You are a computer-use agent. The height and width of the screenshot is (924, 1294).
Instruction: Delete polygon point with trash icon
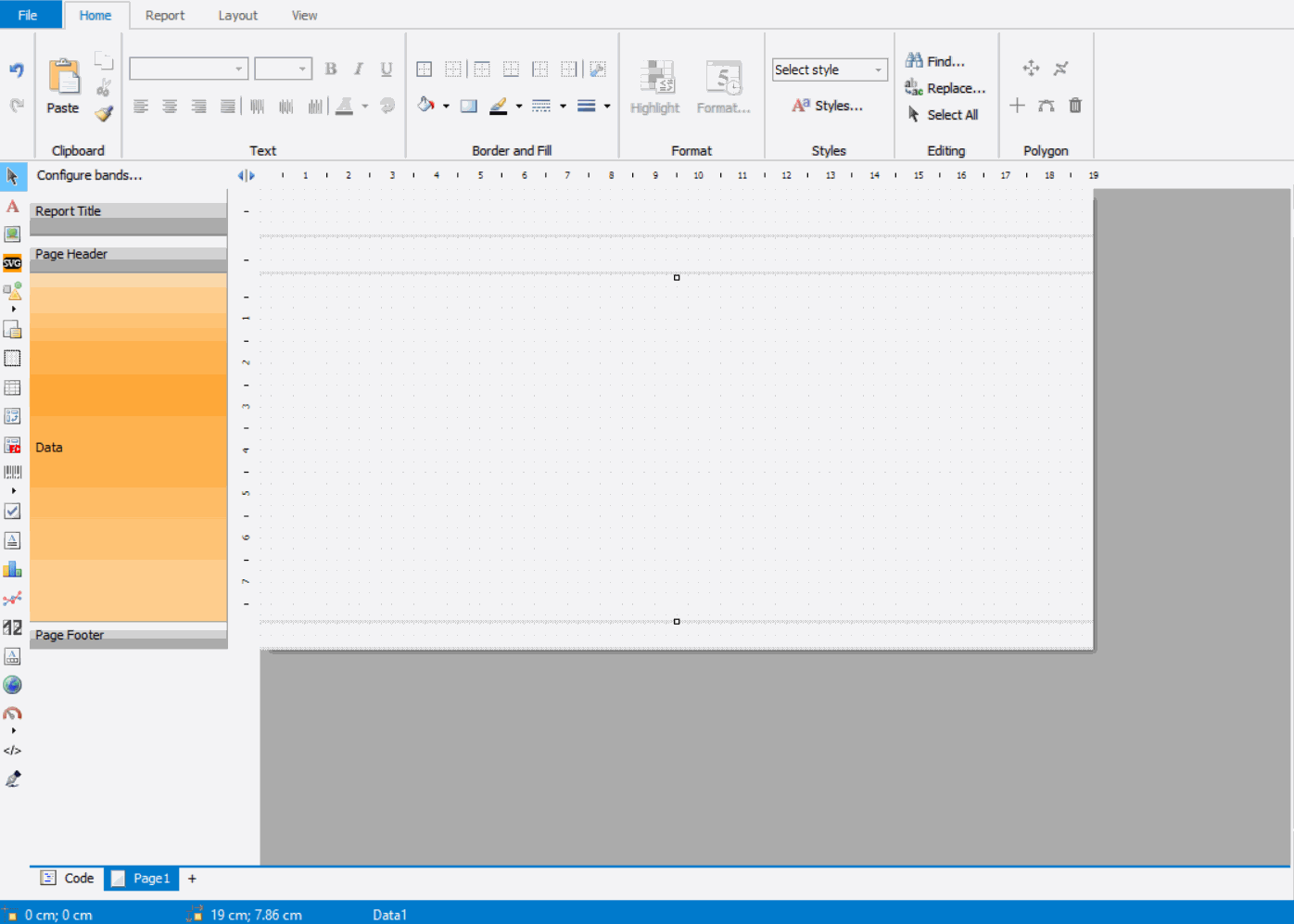(1075, 106)
